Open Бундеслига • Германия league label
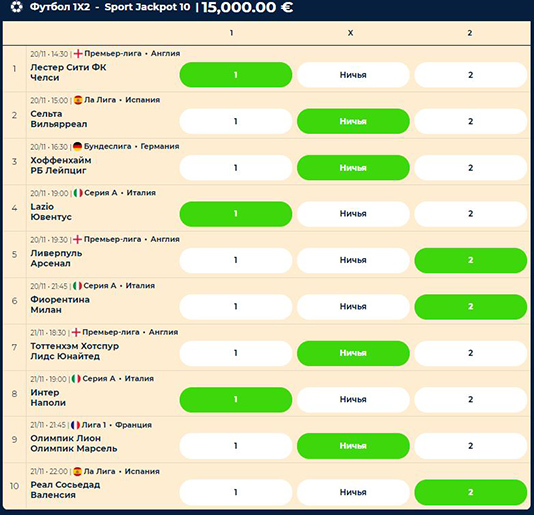 (x=131, y=146)
